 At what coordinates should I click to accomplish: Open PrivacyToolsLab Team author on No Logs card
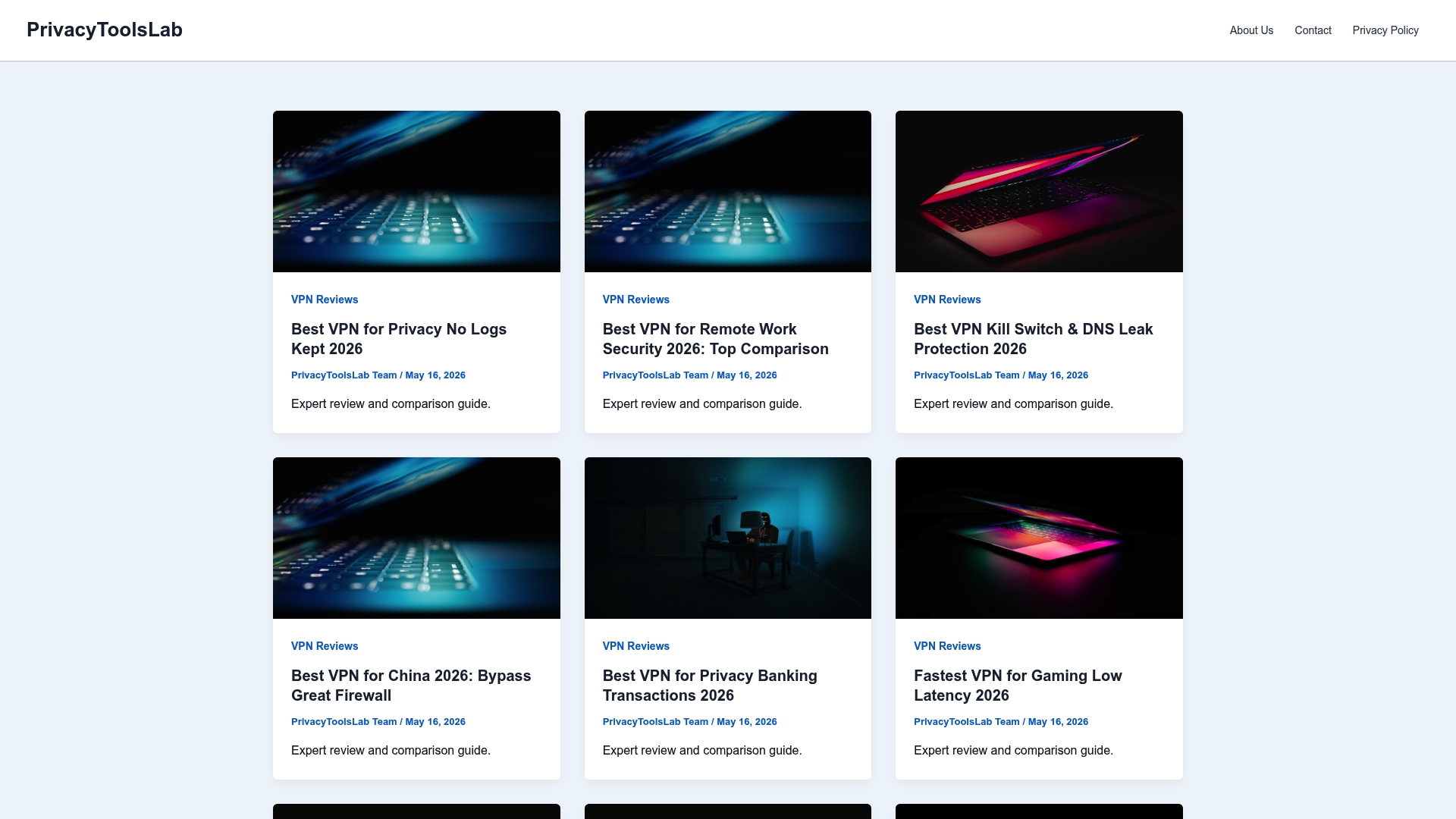tap(344, 375)
